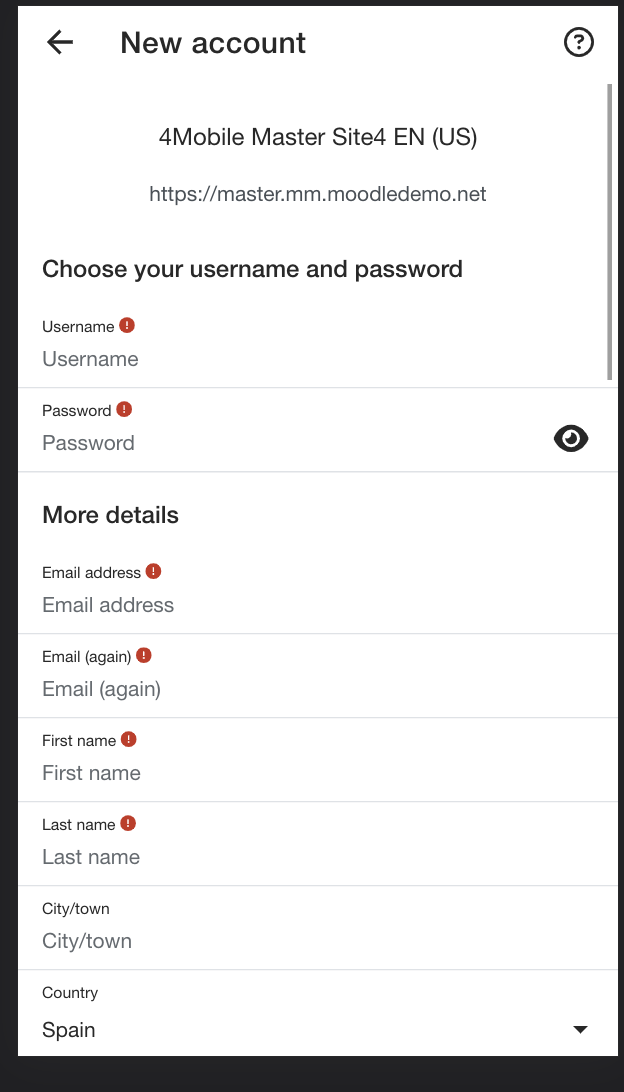This screenshot has width=624, height=1092.
Task: Click the Email (again) required warning icon
Action: click(143, 655)
